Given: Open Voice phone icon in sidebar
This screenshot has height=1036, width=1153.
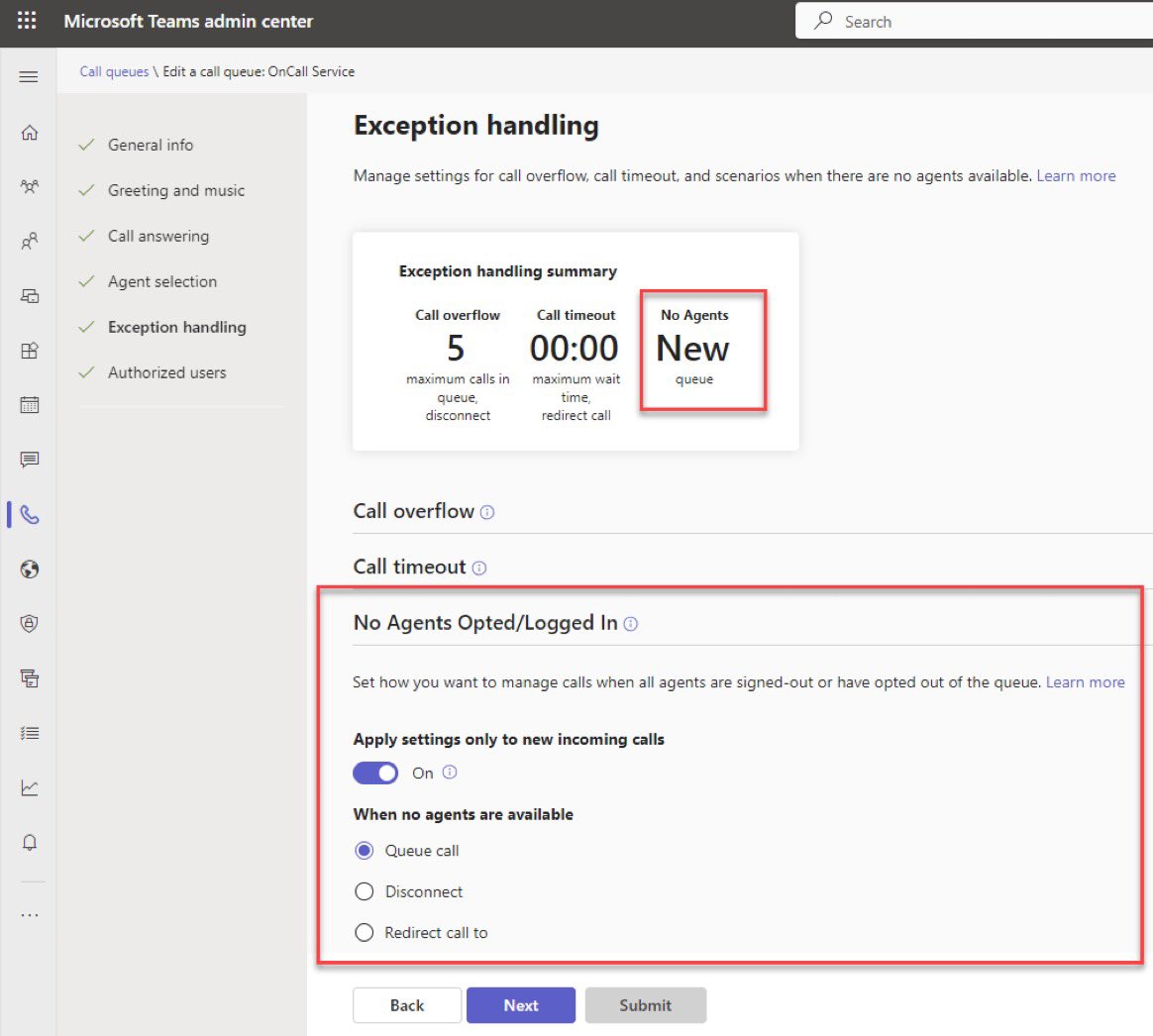Looking at the screenshot, I should click(x=30, y=515).
